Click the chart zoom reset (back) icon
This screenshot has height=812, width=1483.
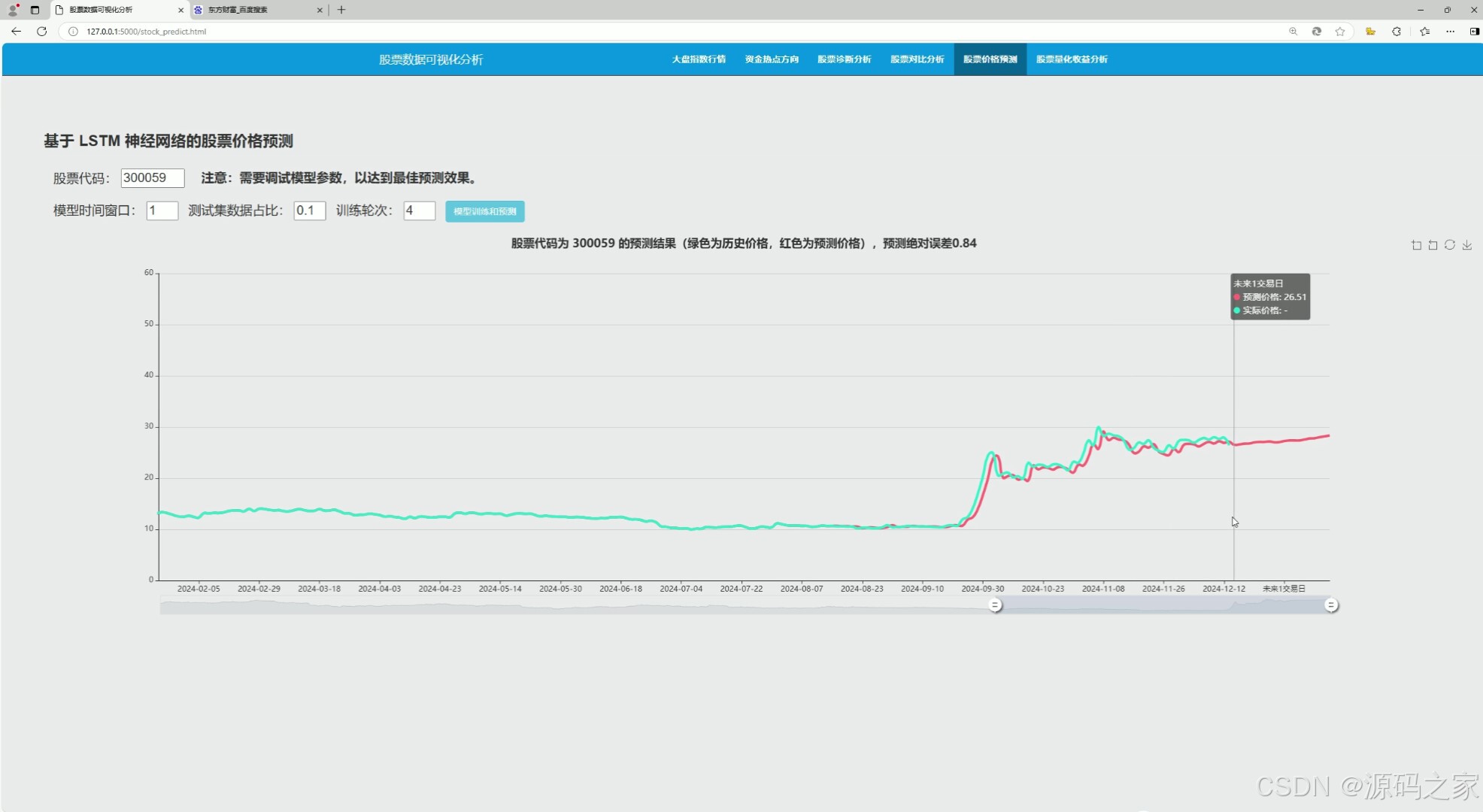(x=1433, y=245)
